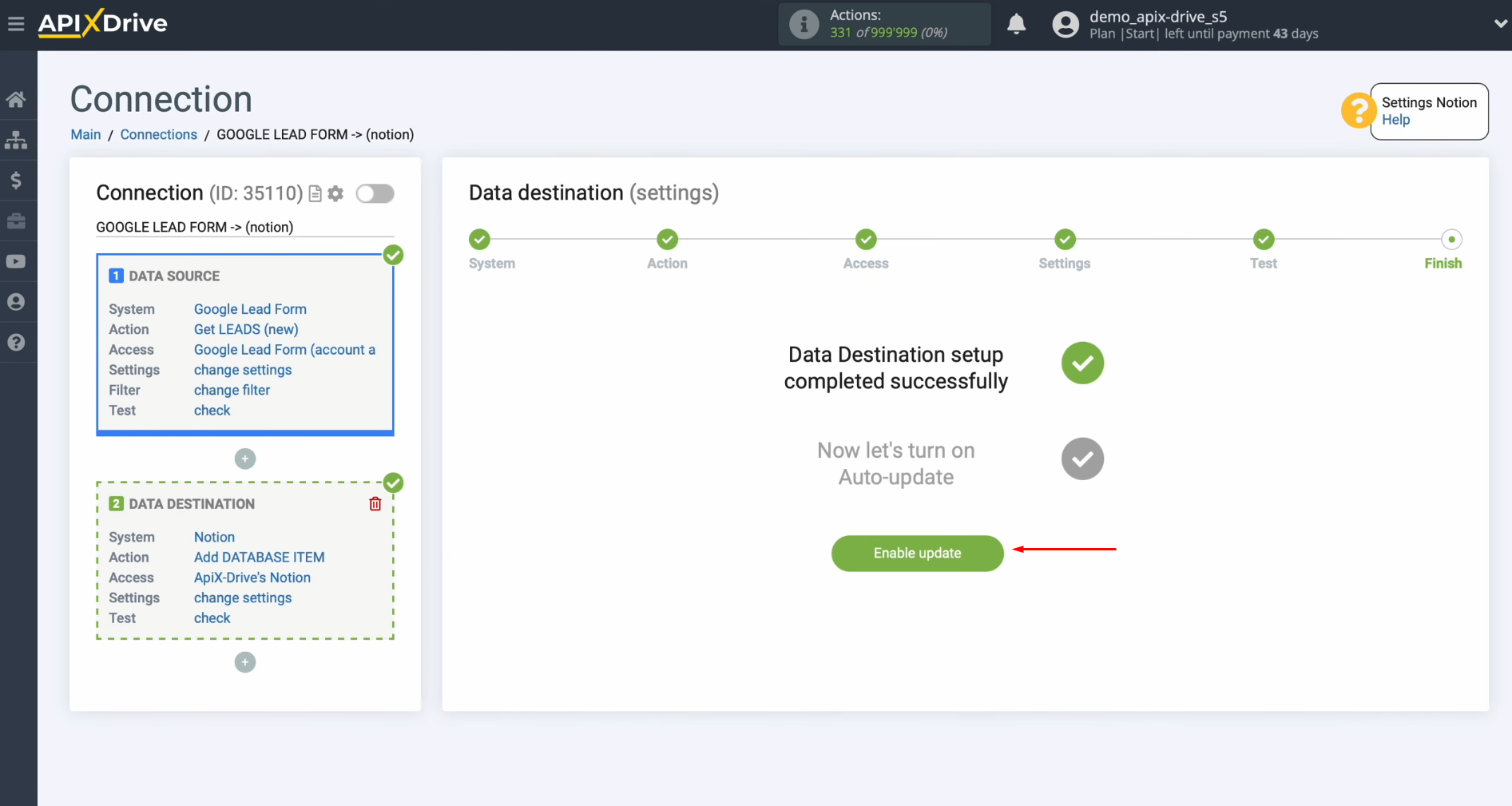
Task: Open the account profile icon in sidebar
Action: coord(17,301)
